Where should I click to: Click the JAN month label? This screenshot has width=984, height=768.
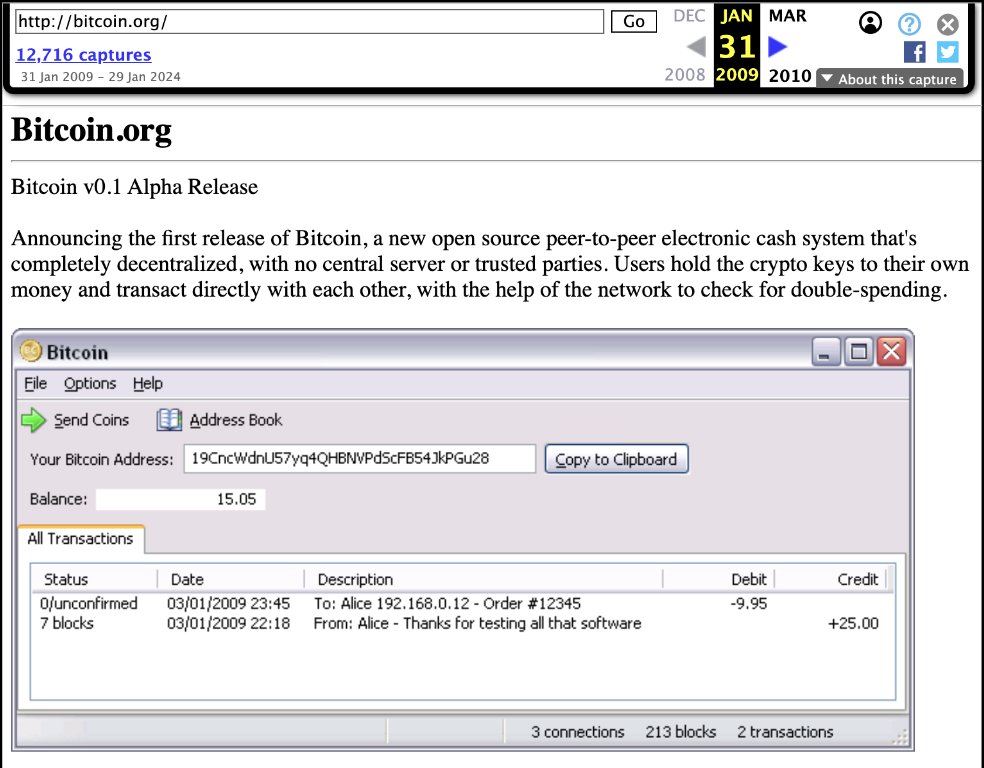click(x=737, y=16)
